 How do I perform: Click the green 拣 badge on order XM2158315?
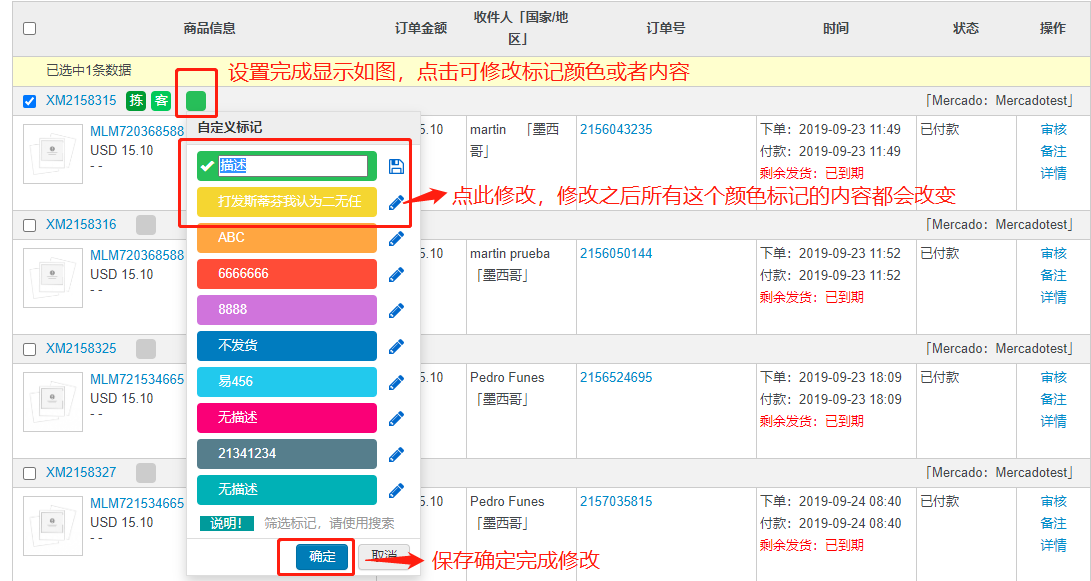click(x=136, y=101)
